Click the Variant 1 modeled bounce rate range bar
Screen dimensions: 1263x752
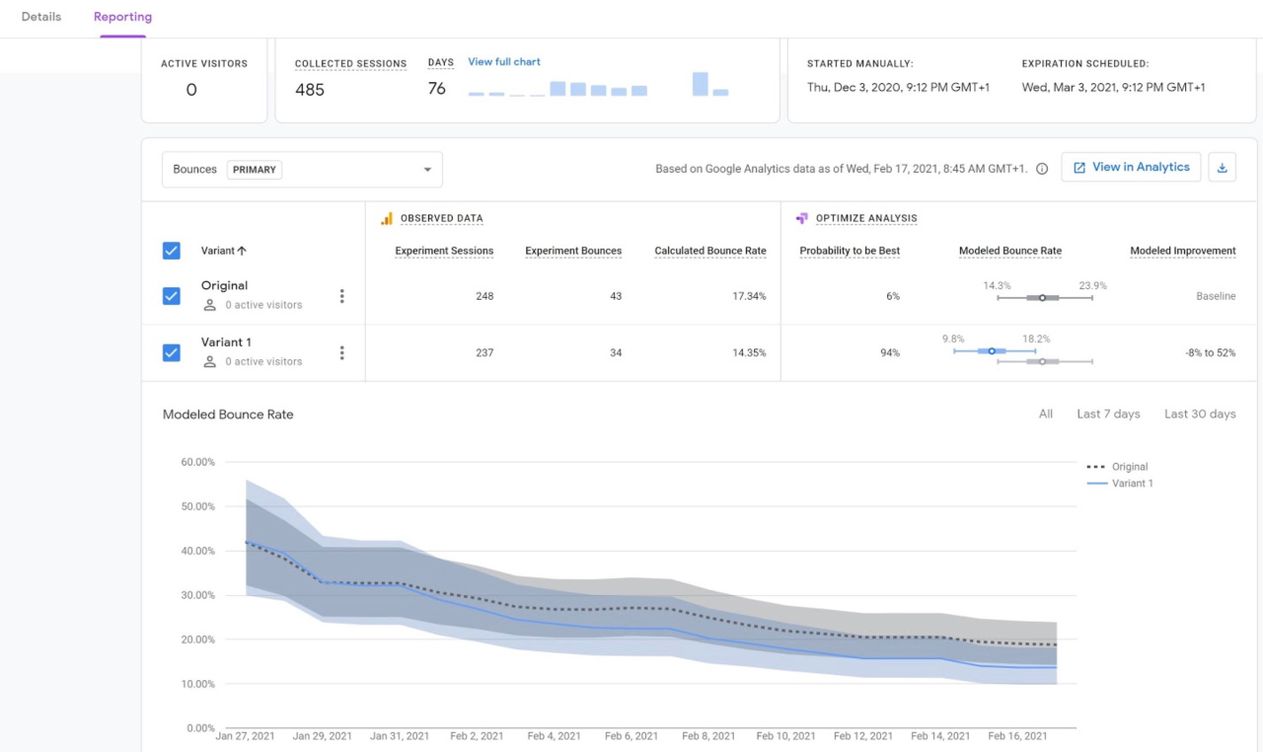pyautogui.click(x=994, y=351)
